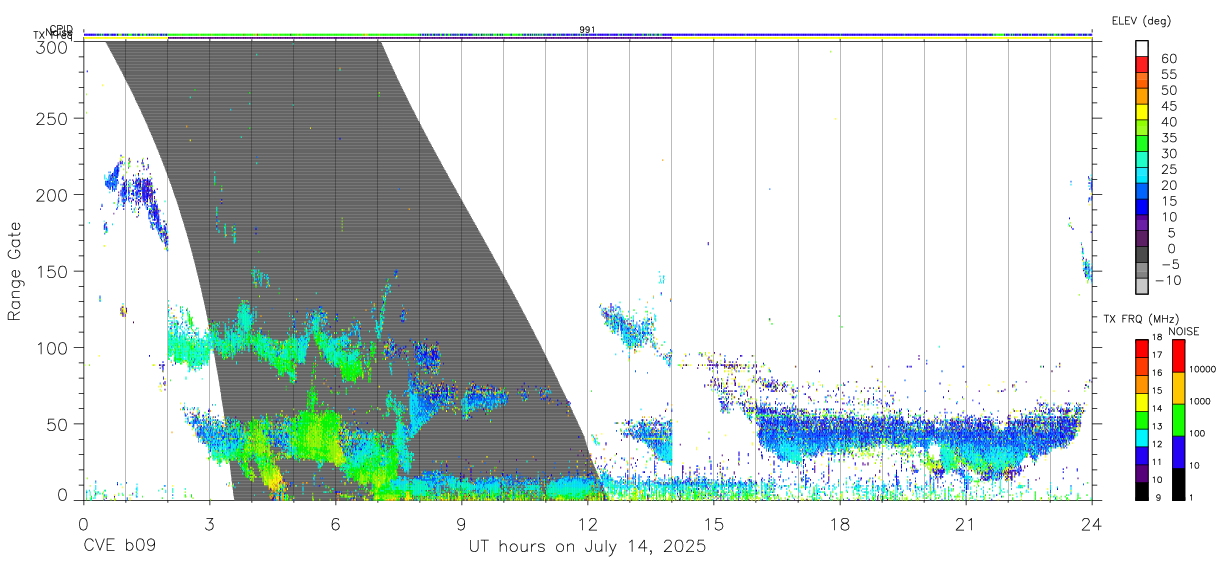Click the ELEV (deg) colorbar title
Image resolution: width=1228 pixels, height=567 pixels.
click(x=1141, y=21)
